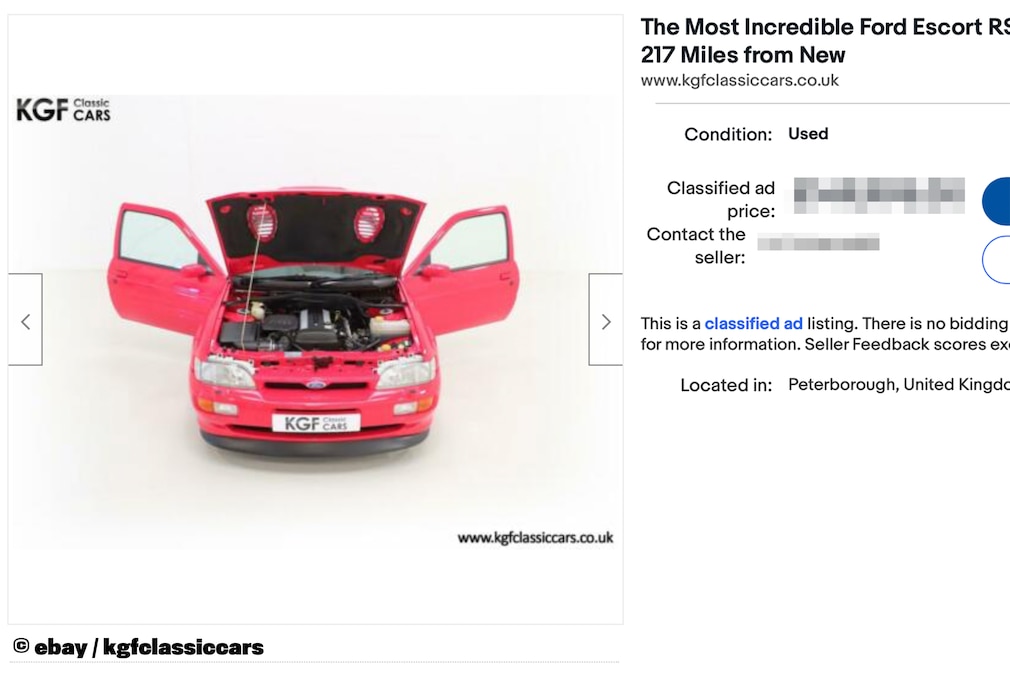
Task: Click the blurred seller contact details
Action: 818,242
